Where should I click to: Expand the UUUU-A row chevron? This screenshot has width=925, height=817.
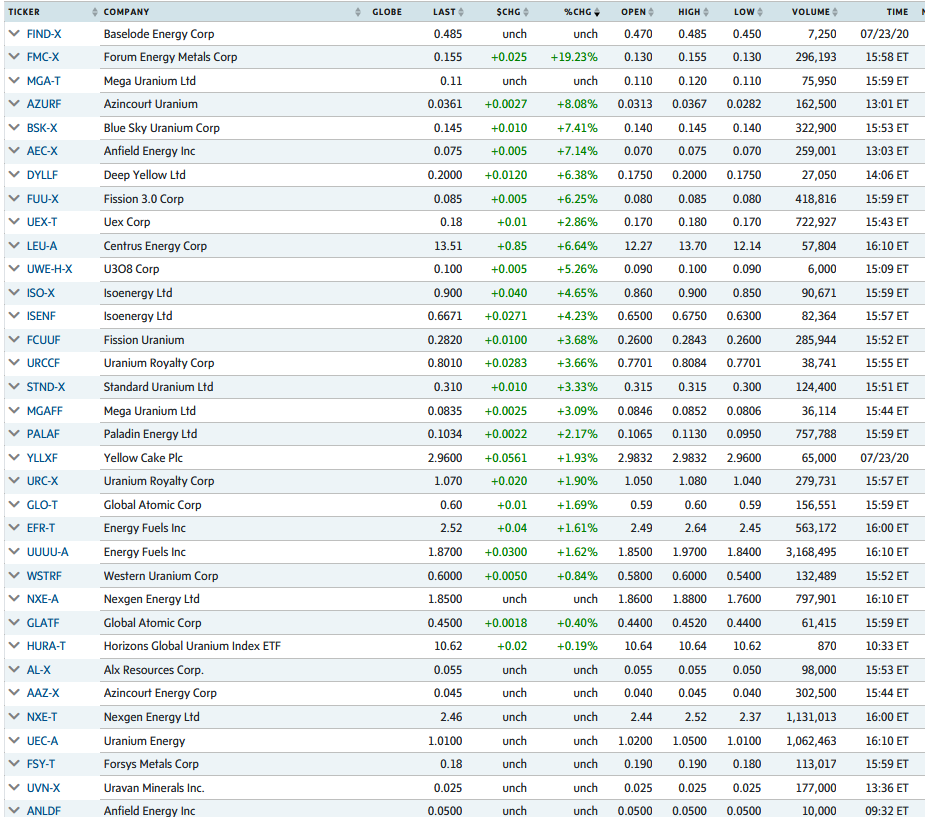14,552
